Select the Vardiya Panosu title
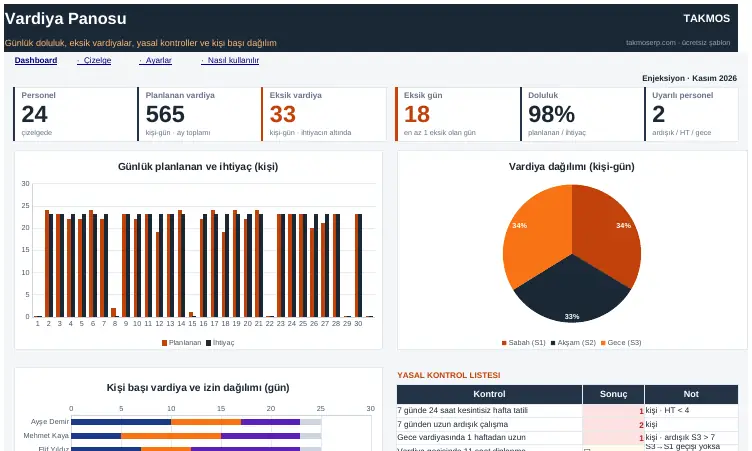 tap(66, 18)
